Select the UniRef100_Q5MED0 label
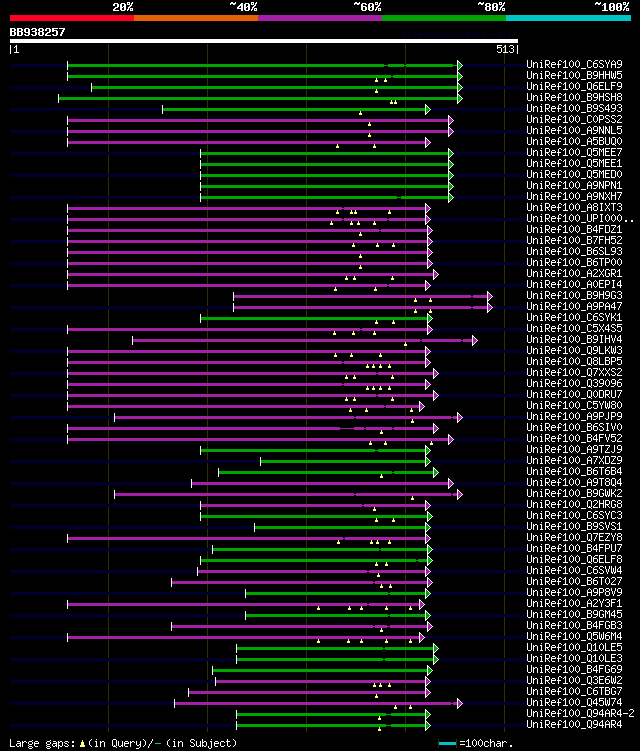Screen dimensions: 640x751 [574, 174]
